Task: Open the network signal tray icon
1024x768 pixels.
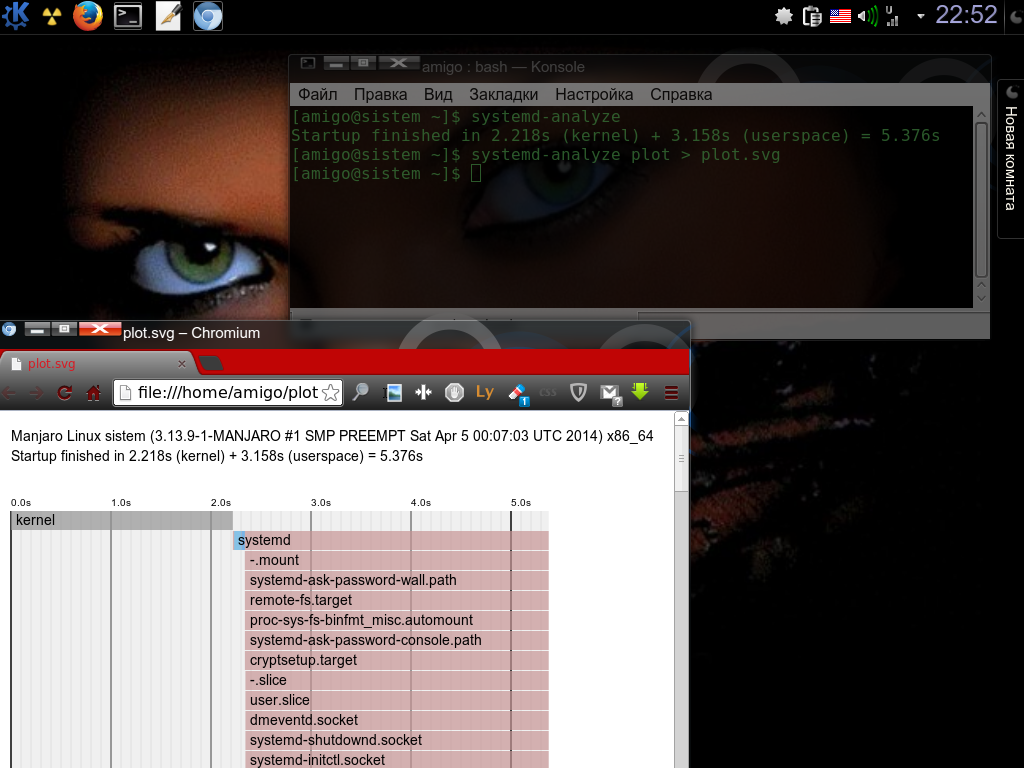Action: [x=891, y=16]
